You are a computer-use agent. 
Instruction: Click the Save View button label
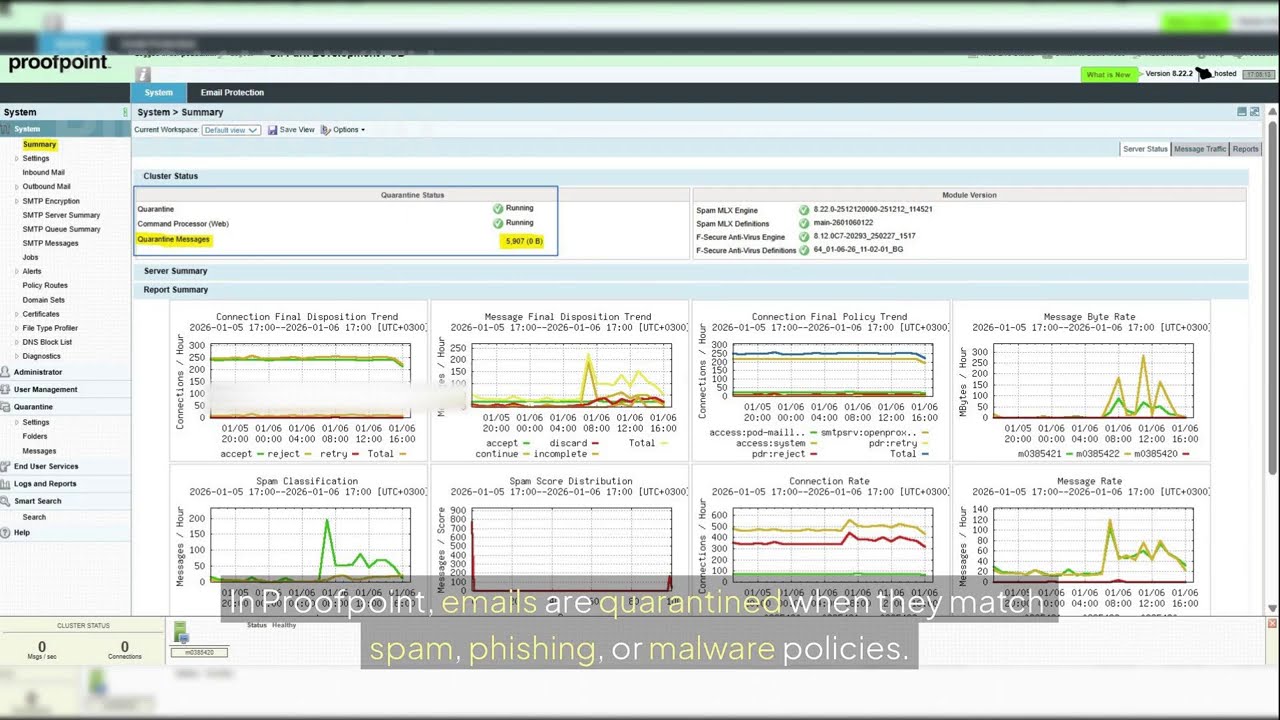pos(297,130)
